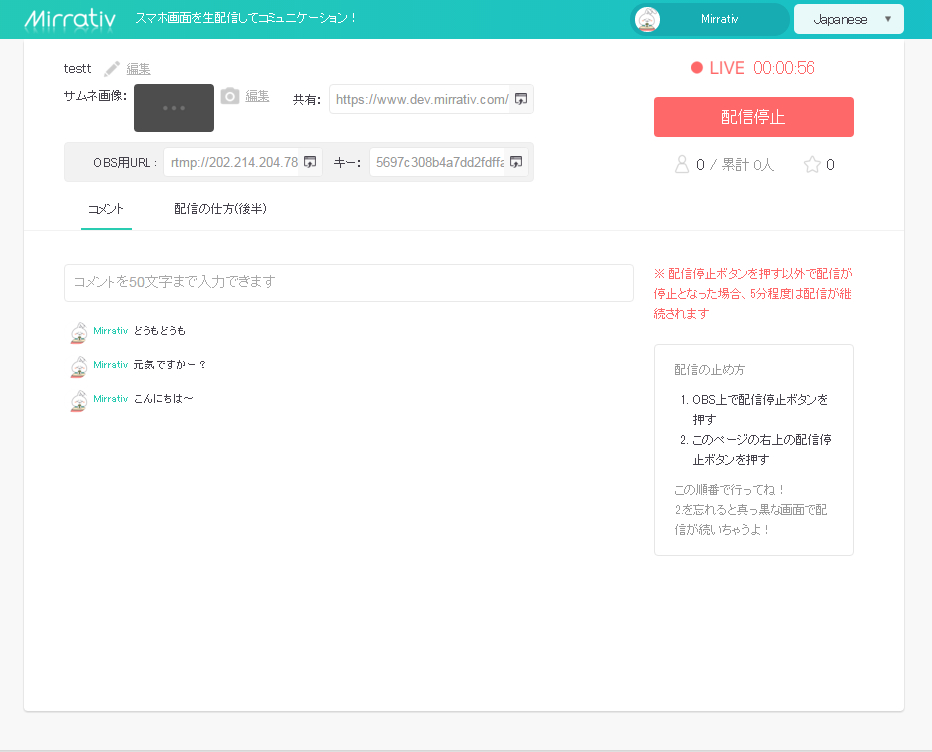Click the camera icon beside the thumbnail
Image resolution: width=932 pixels, height=752 pixels.
click(x=230, y=96)
